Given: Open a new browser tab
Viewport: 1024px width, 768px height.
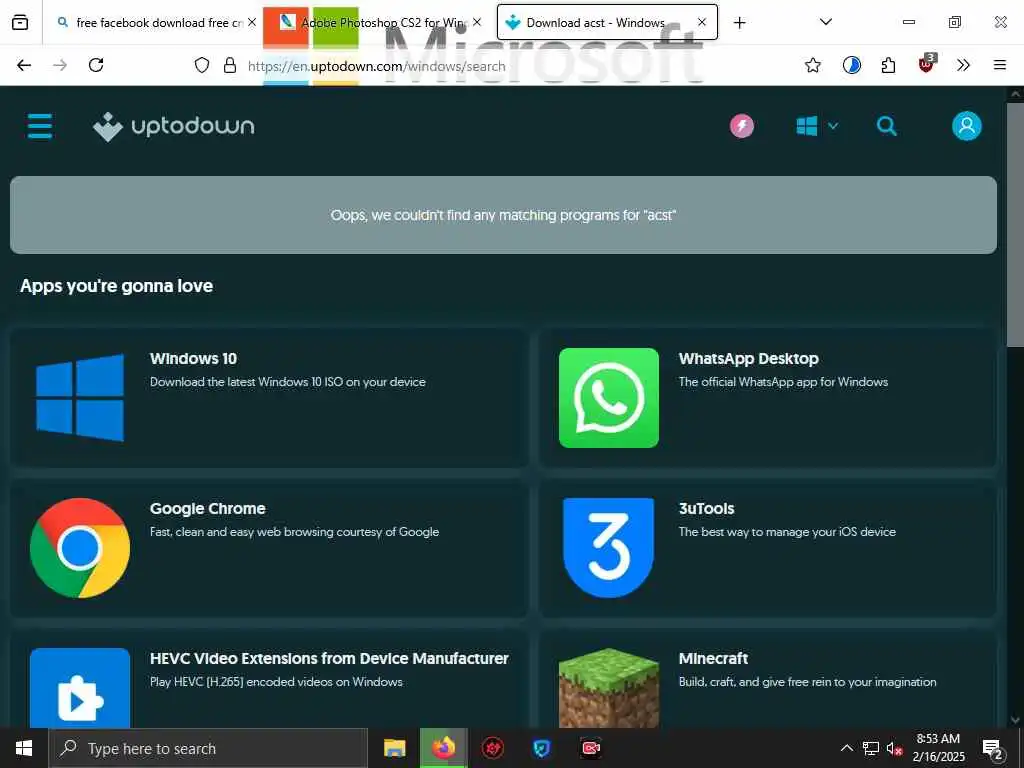Looking at the screenshot, I should (x=739, y=23).
